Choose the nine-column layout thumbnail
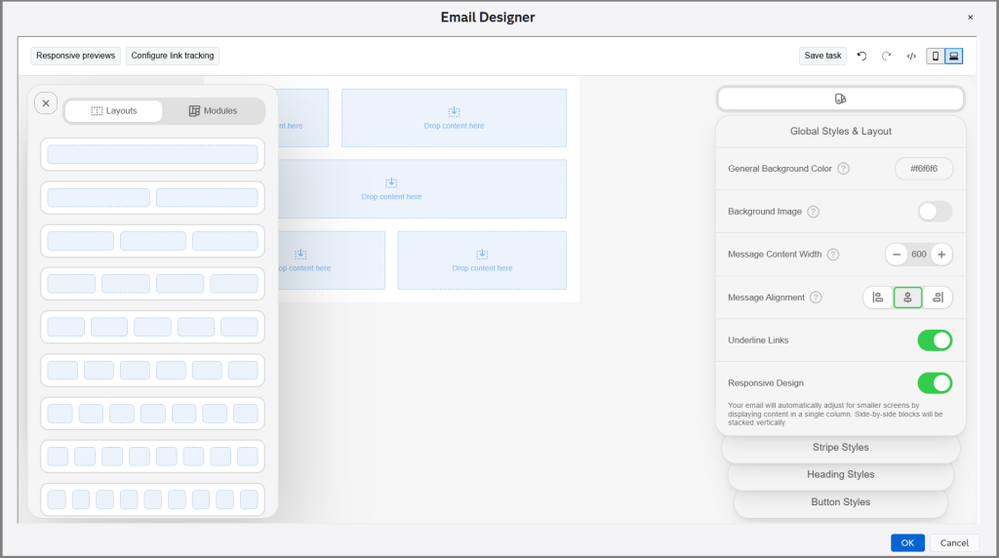This screenshot has width=999, height=558. tap(152, 499)
